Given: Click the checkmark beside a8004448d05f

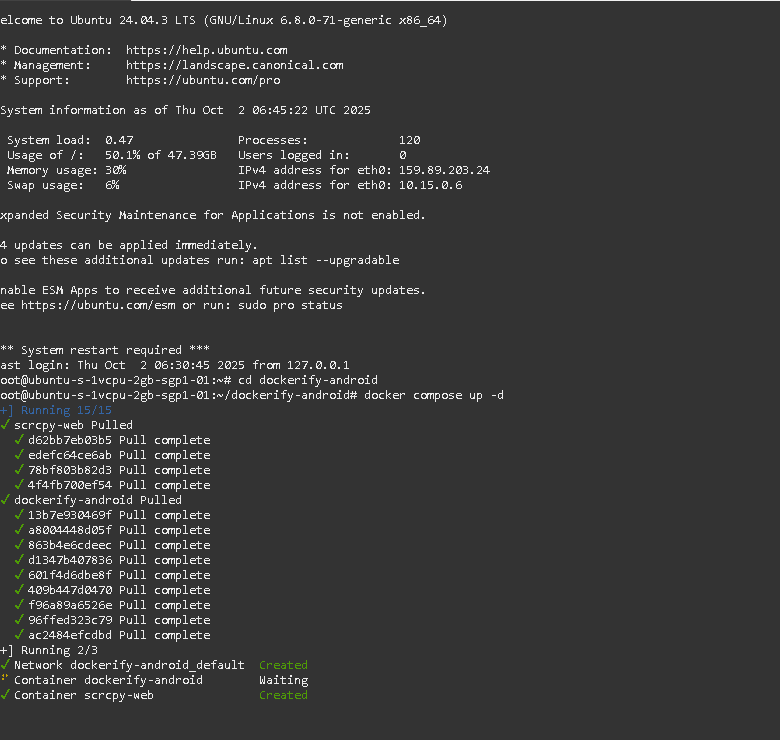Looking at the screenshot, I should point(19,530).
